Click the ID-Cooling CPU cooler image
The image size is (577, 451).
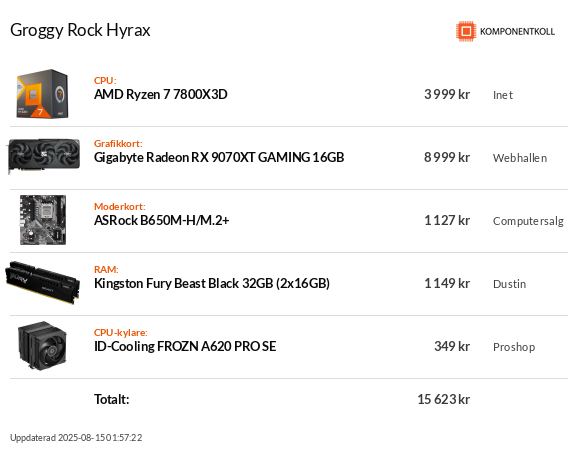click(x=43, y=346)
